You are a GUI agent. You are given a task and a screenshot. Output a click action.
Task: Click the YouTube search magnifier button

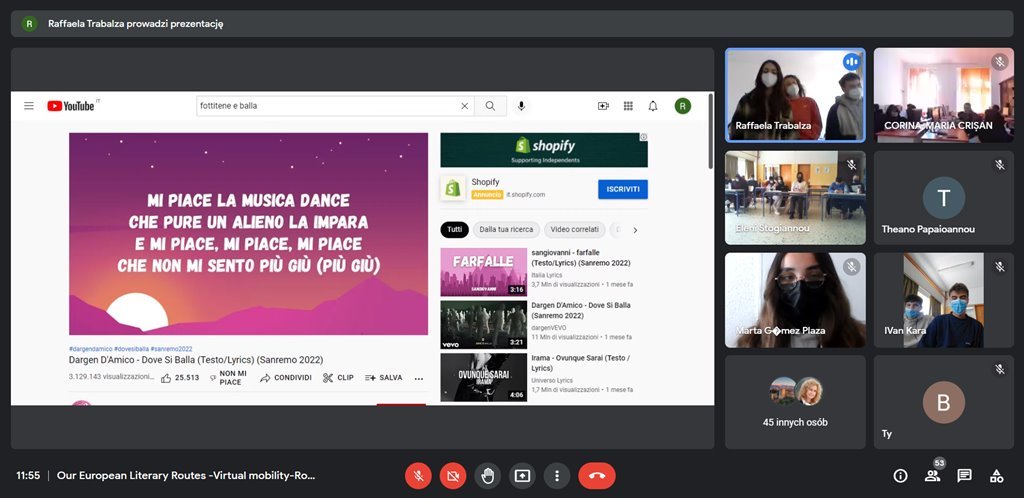point(490,106)
